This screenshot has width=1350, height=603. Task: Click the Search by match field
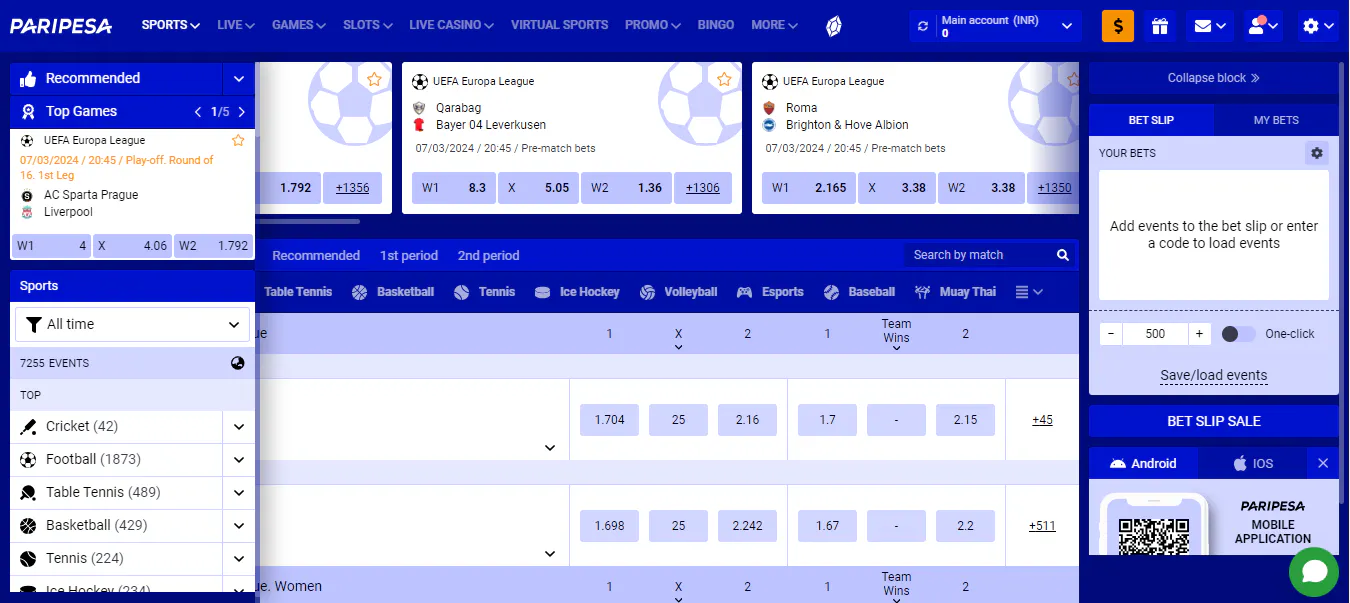tap(980, 255)
